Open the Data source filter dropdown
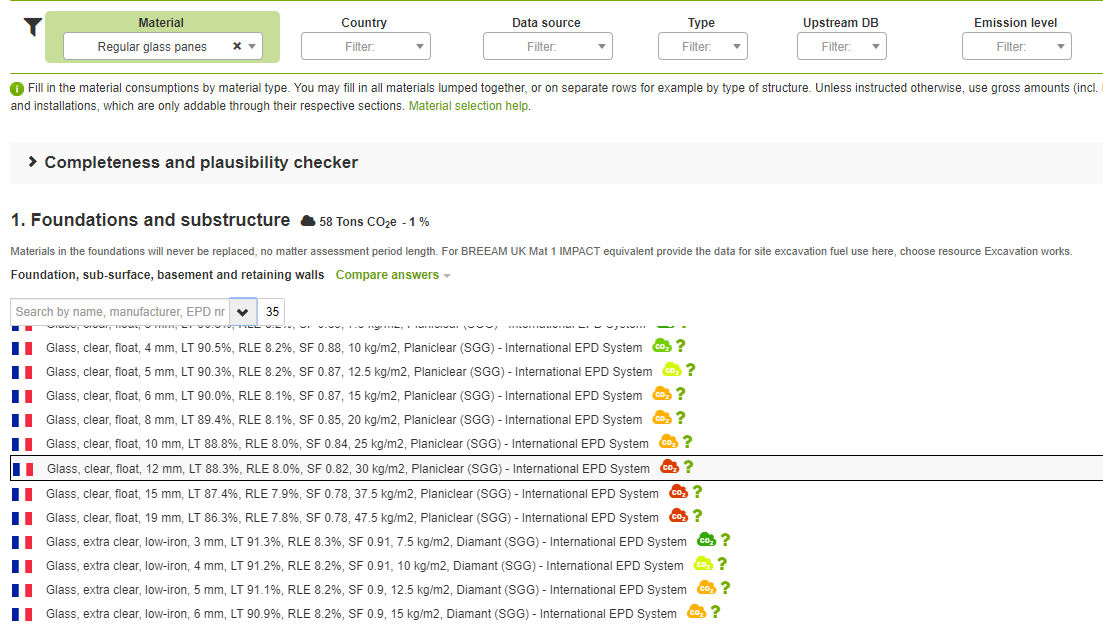 (547, 46)
